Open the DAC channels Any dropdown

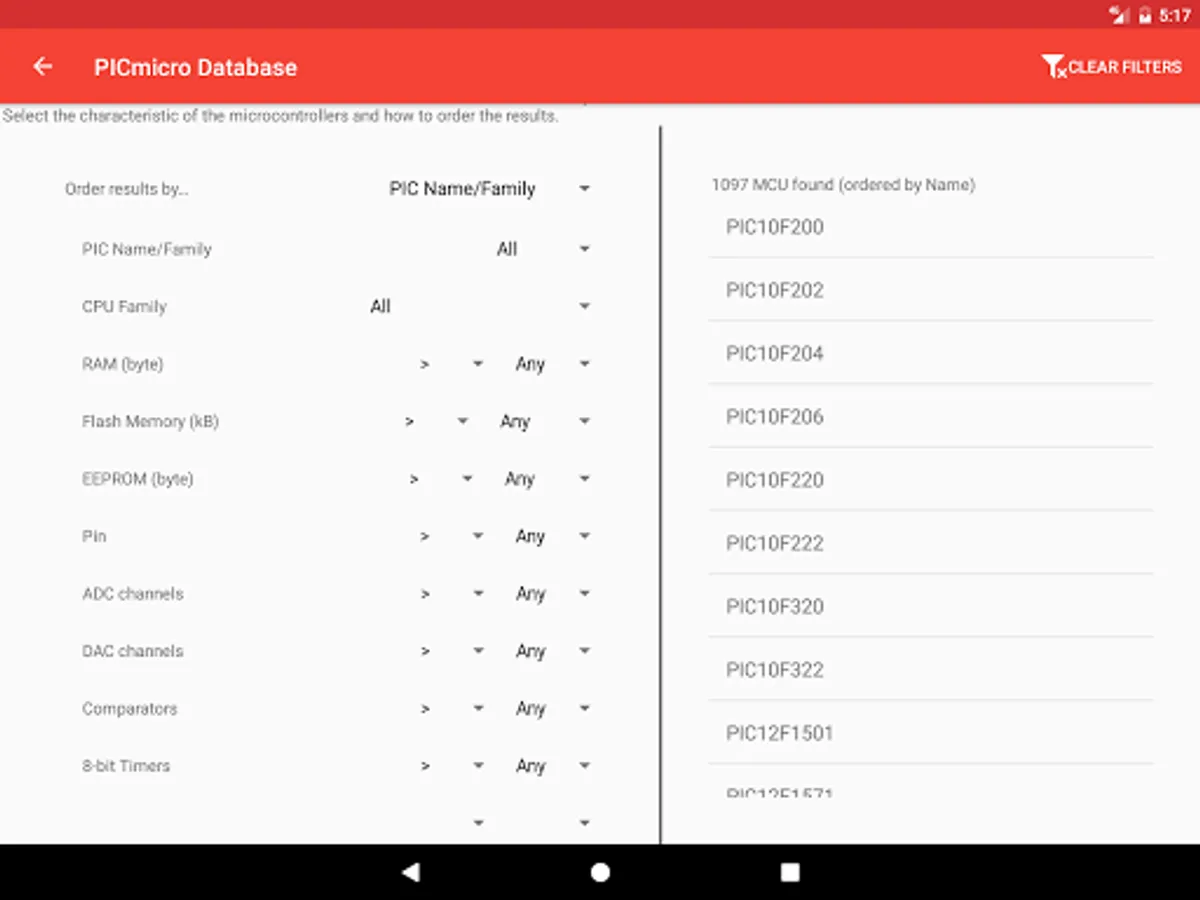553,651
